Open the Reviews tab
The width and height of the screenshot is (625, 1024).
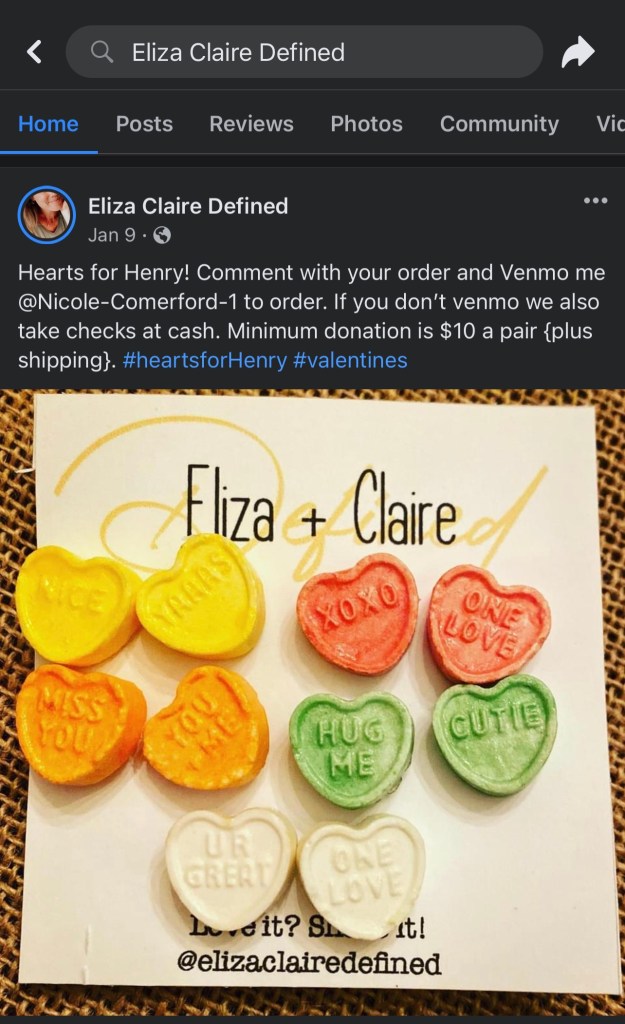(x=251, y=123)
